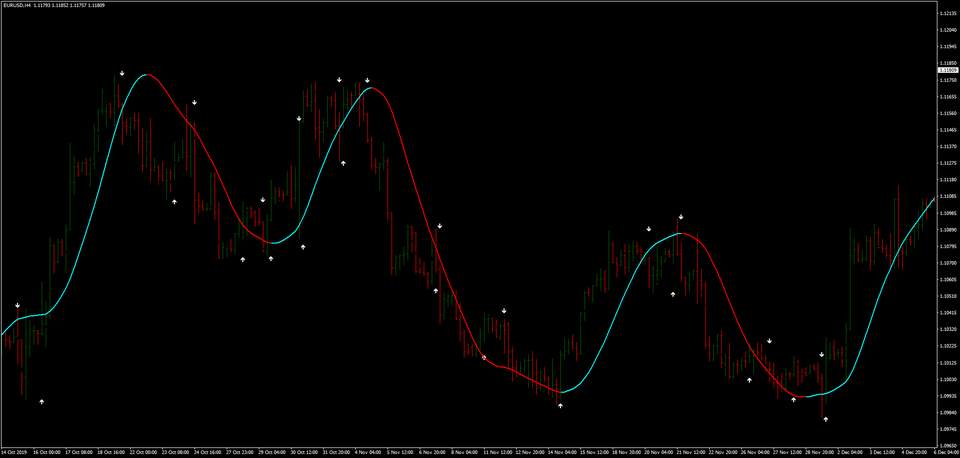Click the 2 Dec 04:00 time label
The height and width of the screenshot is (458, 960).
tap(851, 452)
